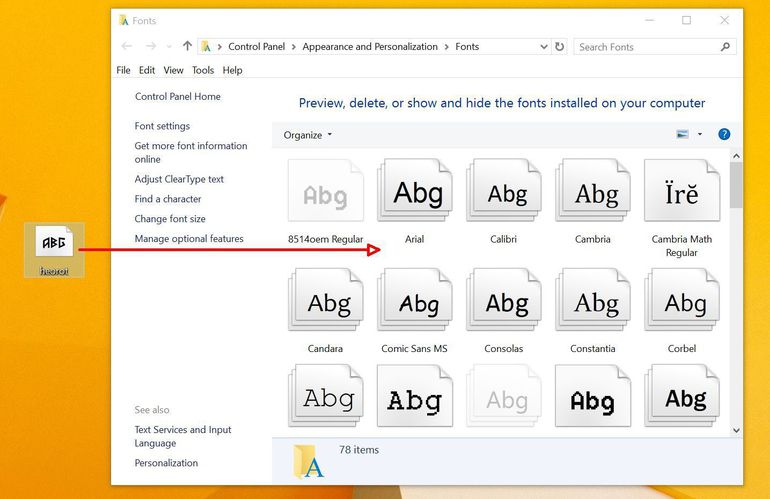
Task: Select the Constantia font icon
Action: point(593,300)
